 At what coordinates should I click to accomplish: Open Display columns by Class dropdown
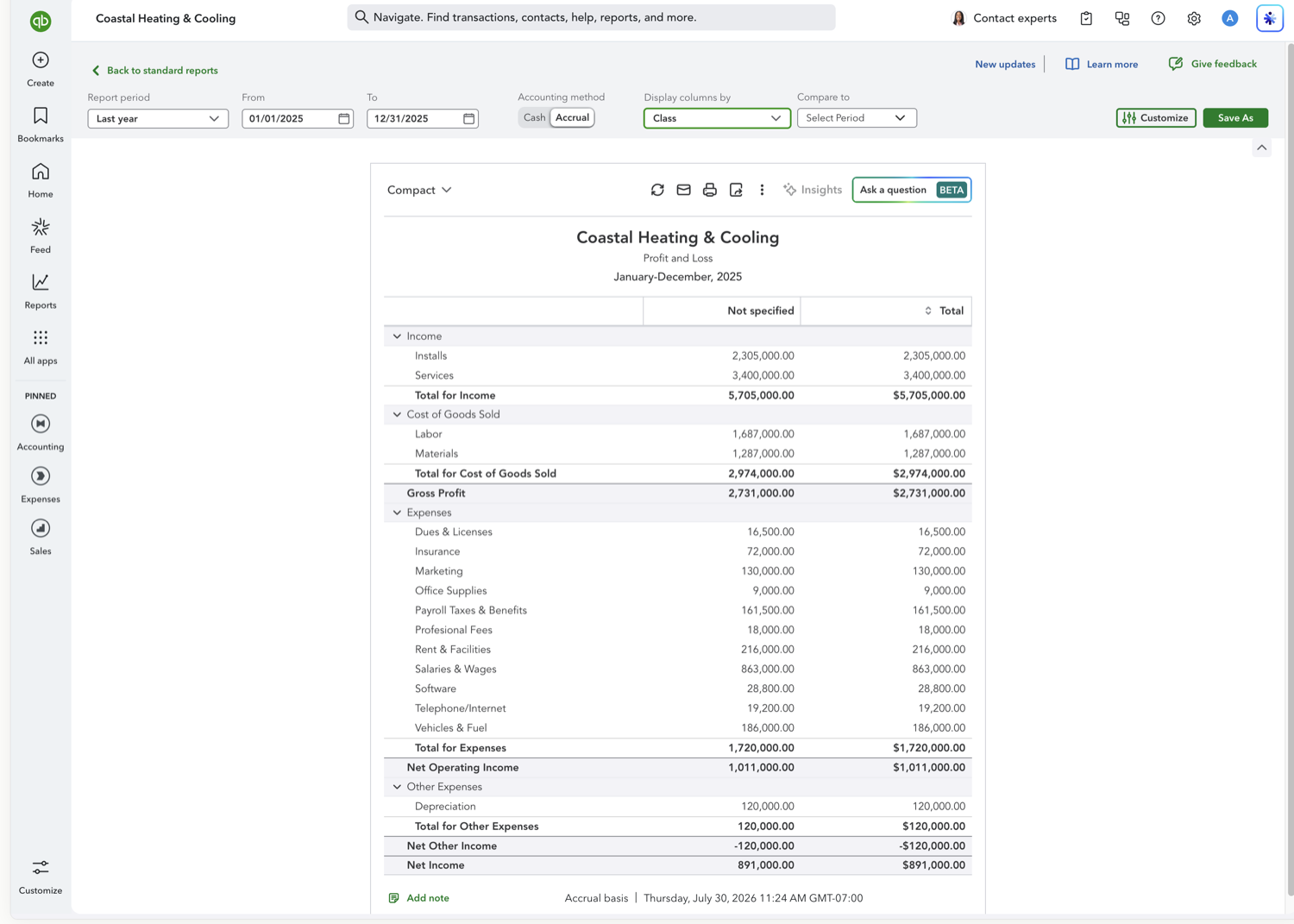click(x=717, y=118)
